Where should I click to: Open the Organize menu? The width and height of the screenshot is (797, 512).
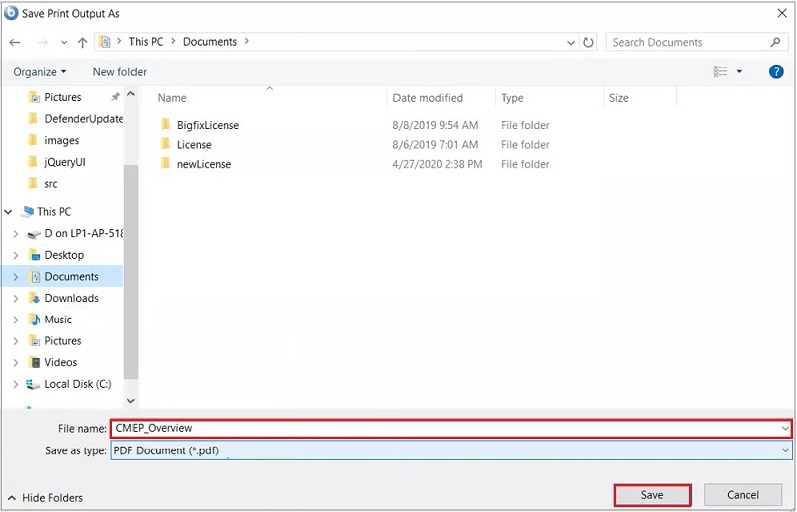(x=40, y=72)
